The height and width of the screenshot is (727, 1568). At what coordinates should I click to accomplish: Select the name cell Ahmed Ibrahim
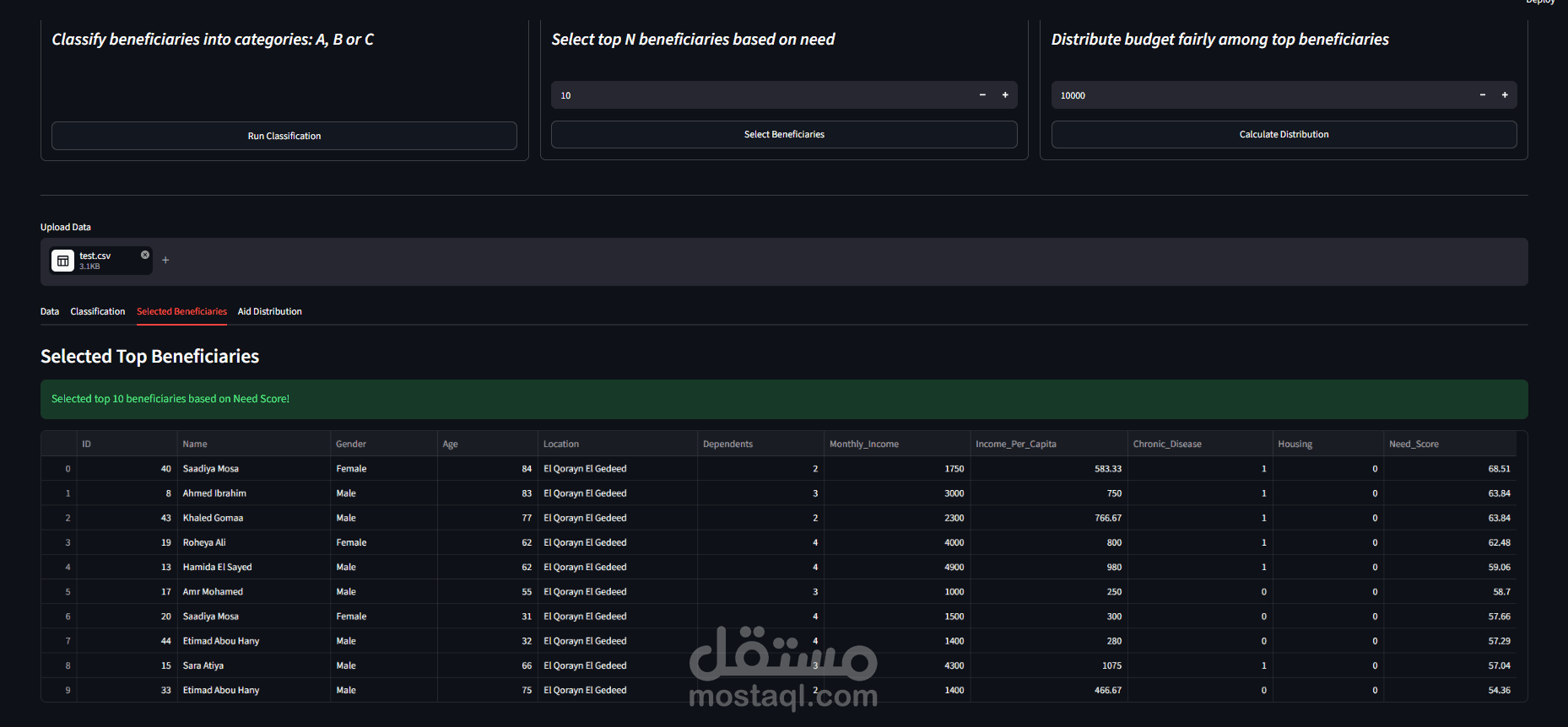tap(254, 493)
